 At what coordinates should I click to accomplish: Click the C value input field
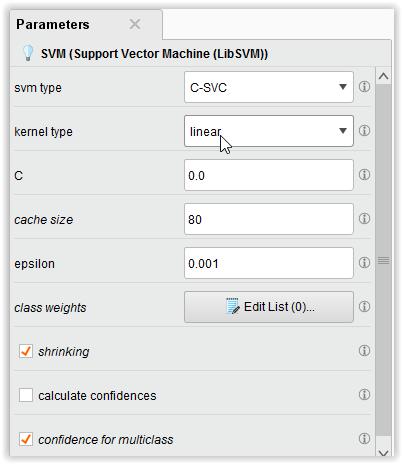click(x=269, y=175)
